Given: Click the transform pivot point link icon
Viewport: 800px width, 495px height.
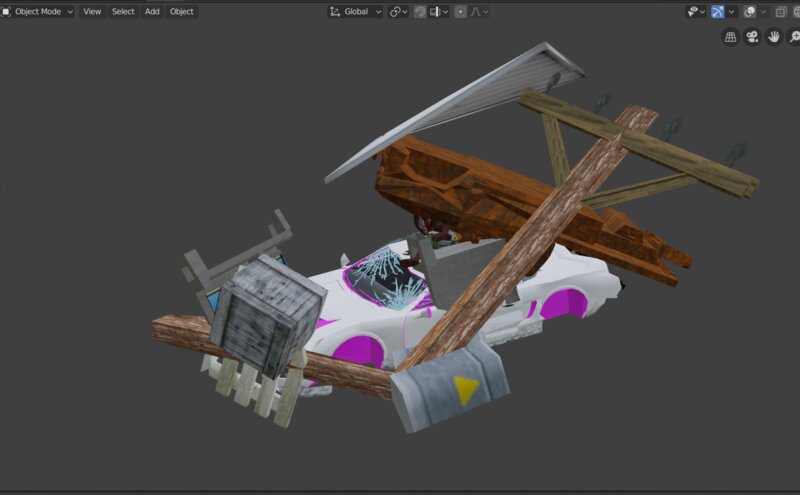Looking at the screenshot, I should [x=395, y=12].
